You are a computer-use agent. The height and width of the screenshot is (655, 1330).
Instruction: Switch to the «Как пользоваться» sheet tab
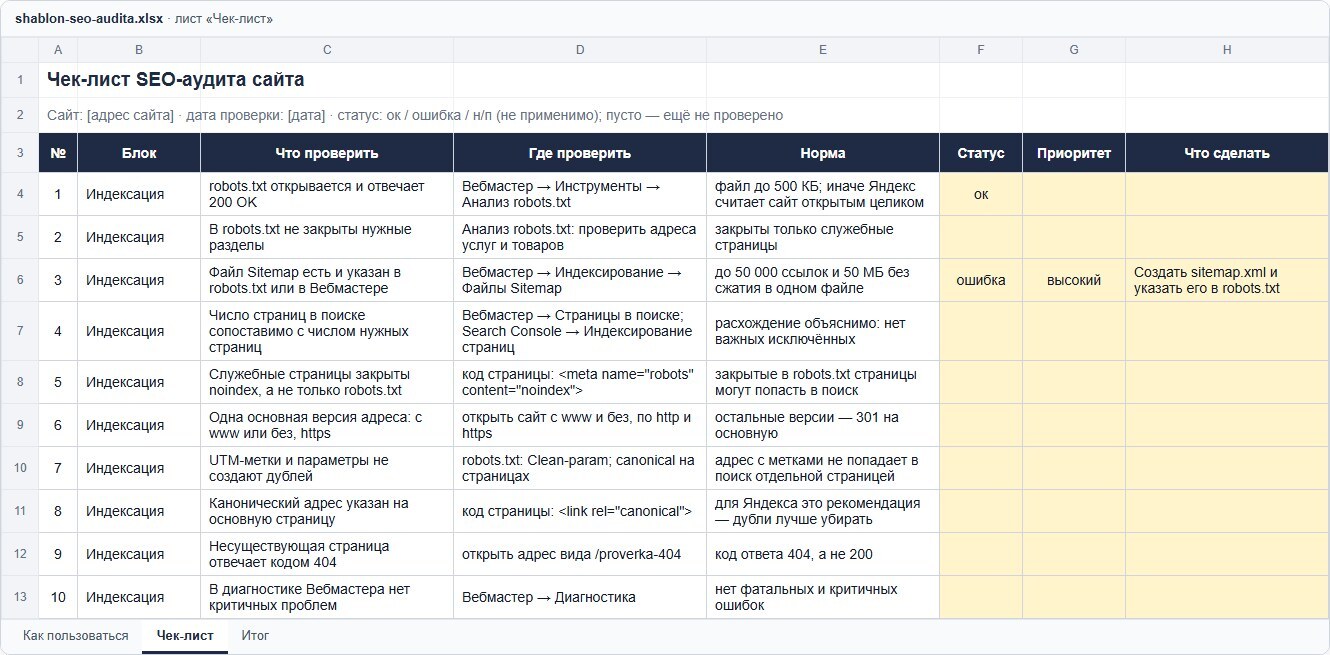coord(76,635)
